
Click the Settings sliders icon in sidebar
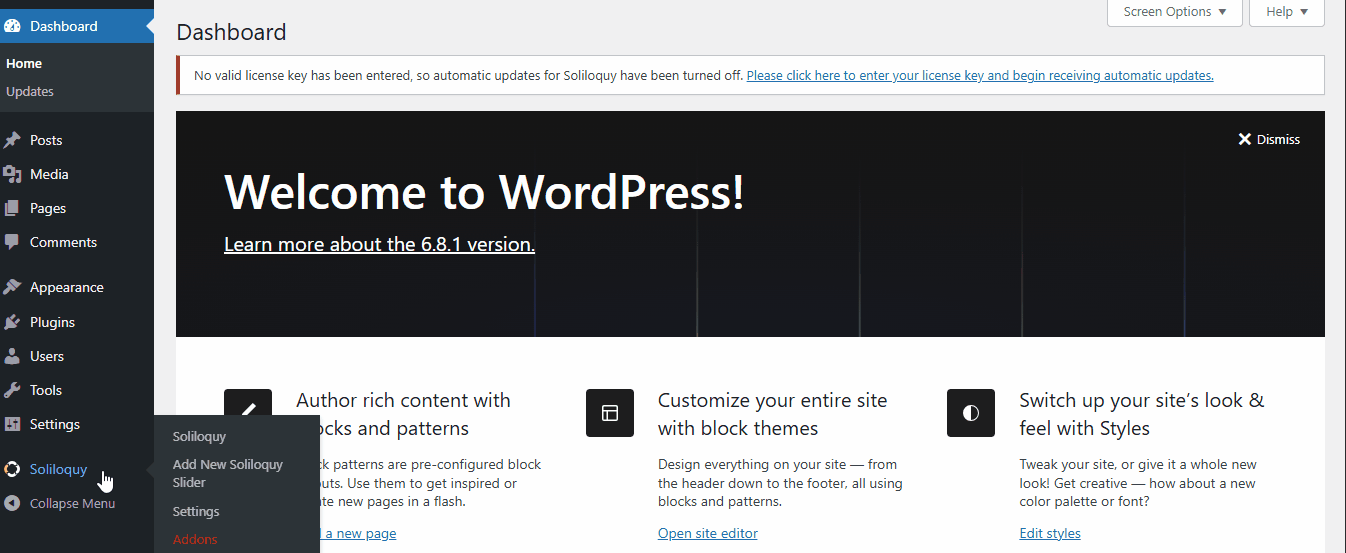12,424
